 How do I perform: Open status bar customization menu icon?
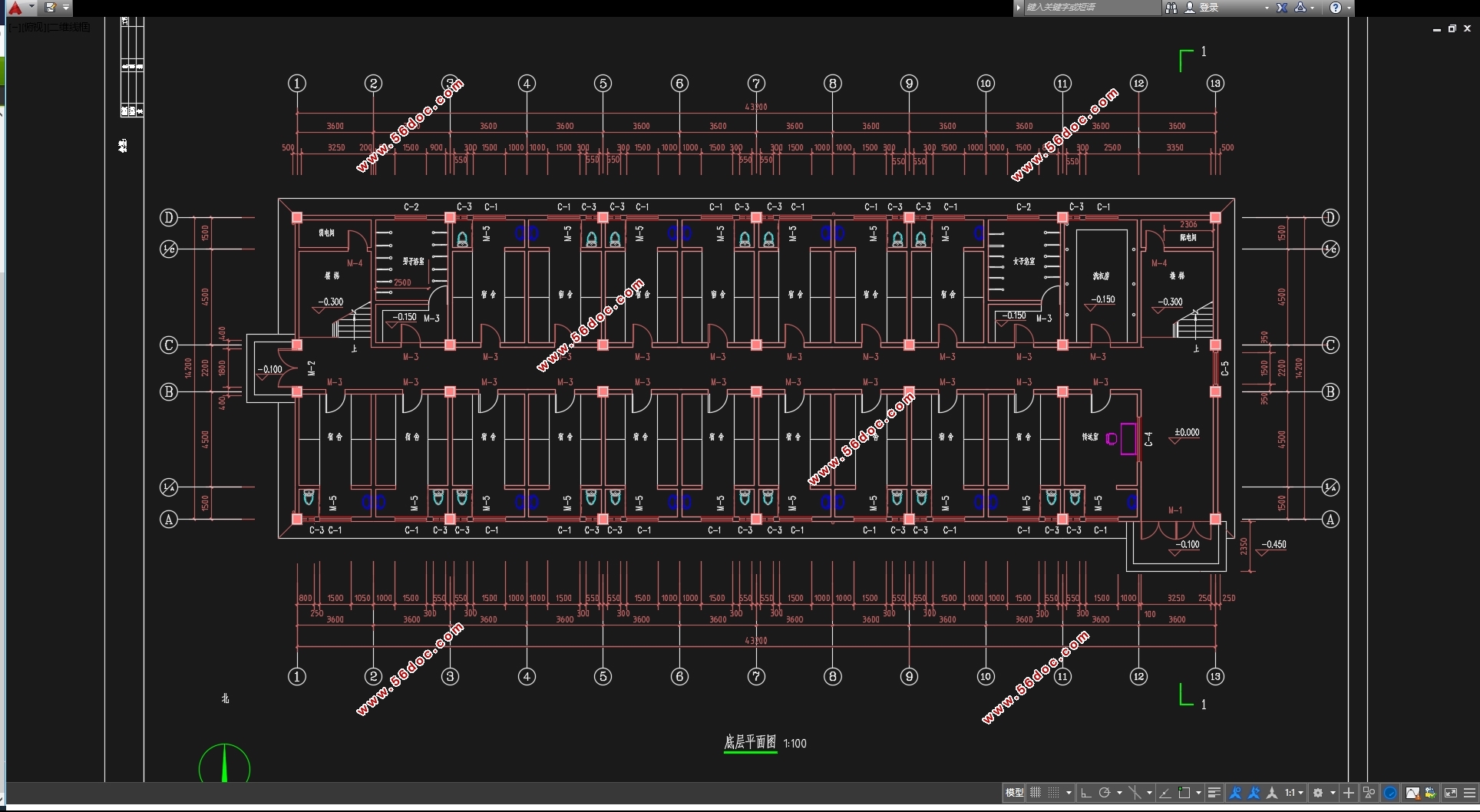(1469, 793)
